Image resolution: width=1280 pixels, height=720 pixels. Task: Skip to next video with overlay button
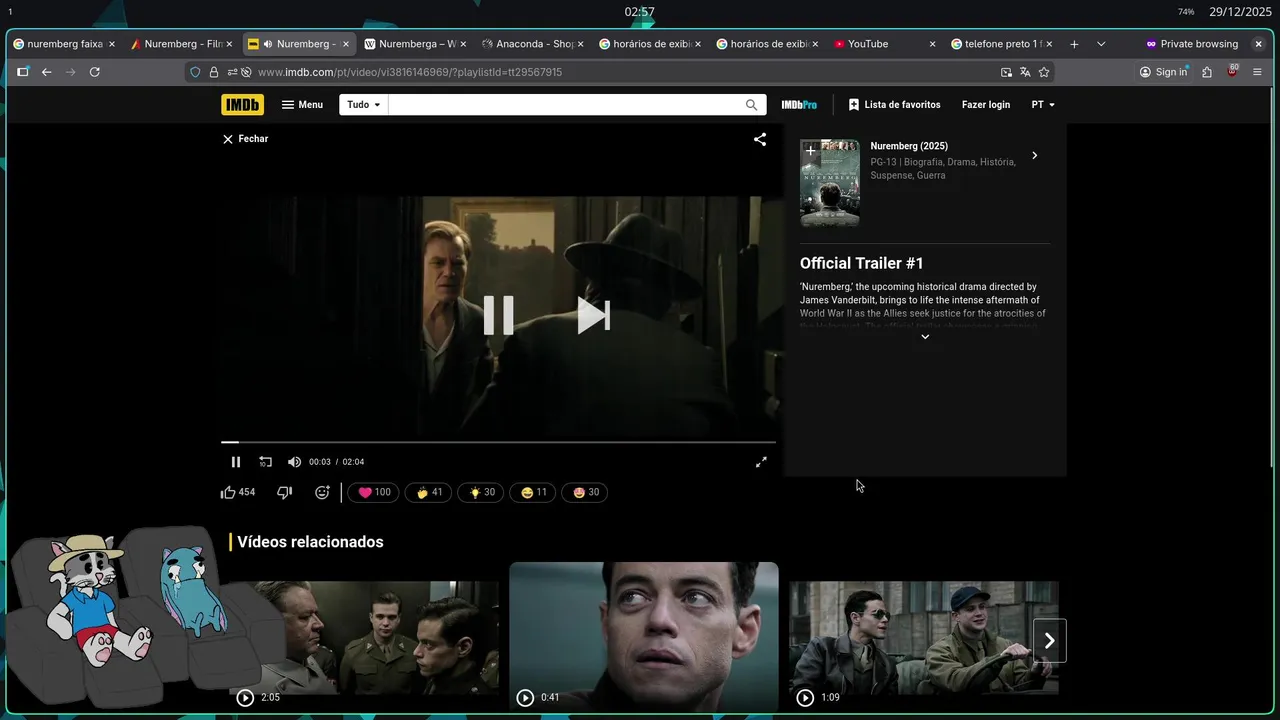tap(594, 315)
